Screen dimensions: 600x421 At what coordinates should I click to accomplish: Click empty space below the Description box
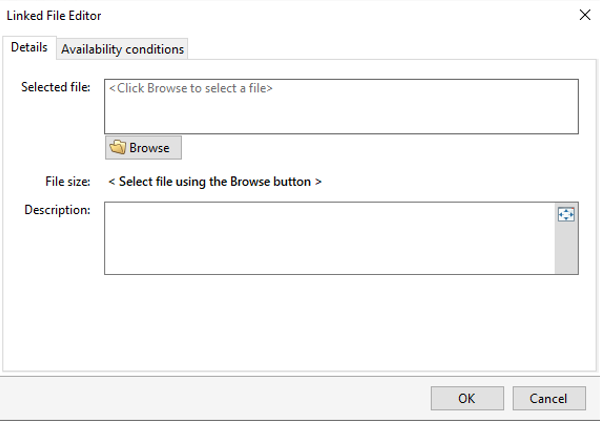tap(298, 321)
